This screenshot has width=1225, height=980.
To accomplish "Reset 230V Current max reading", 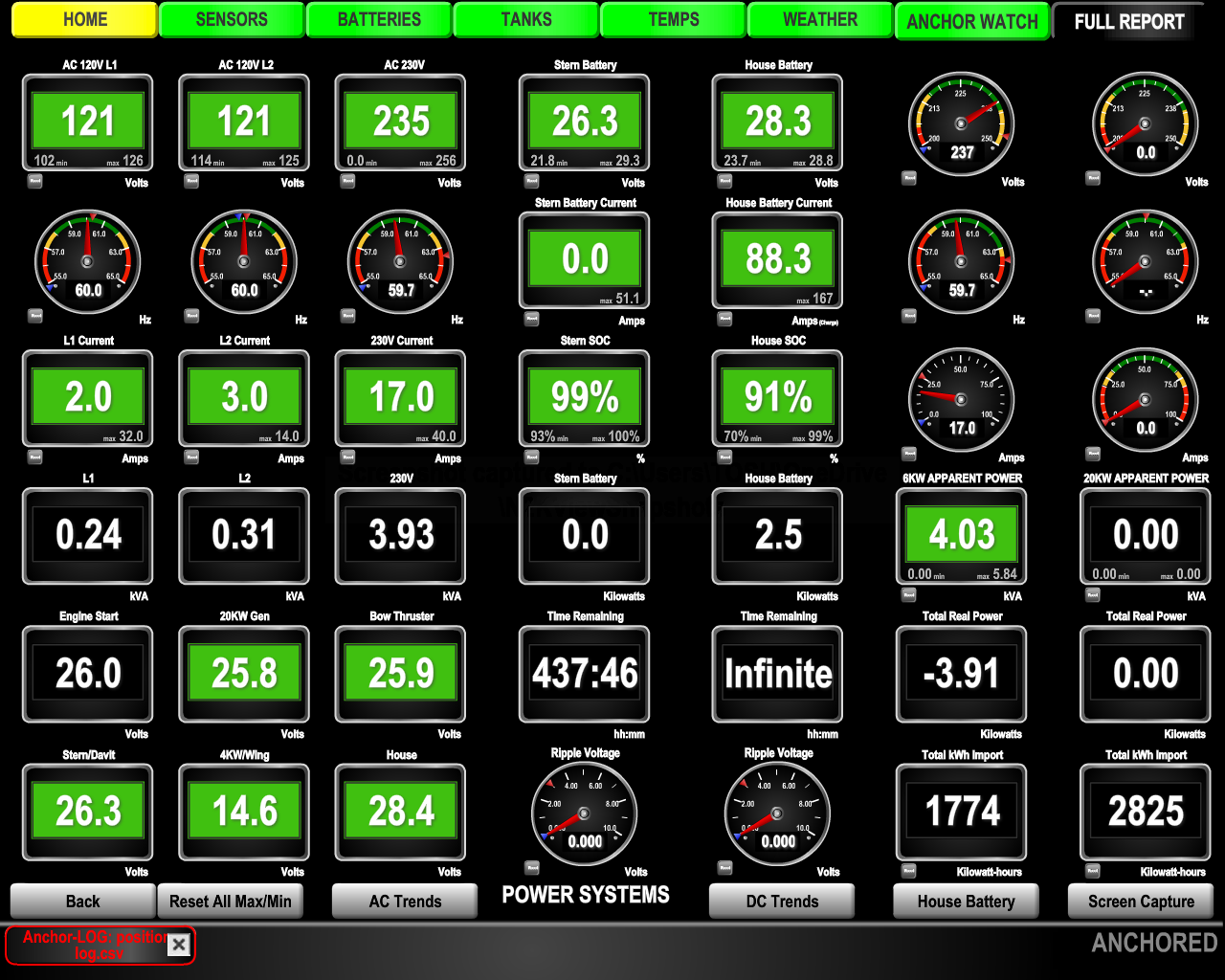I will coord(348,456).
